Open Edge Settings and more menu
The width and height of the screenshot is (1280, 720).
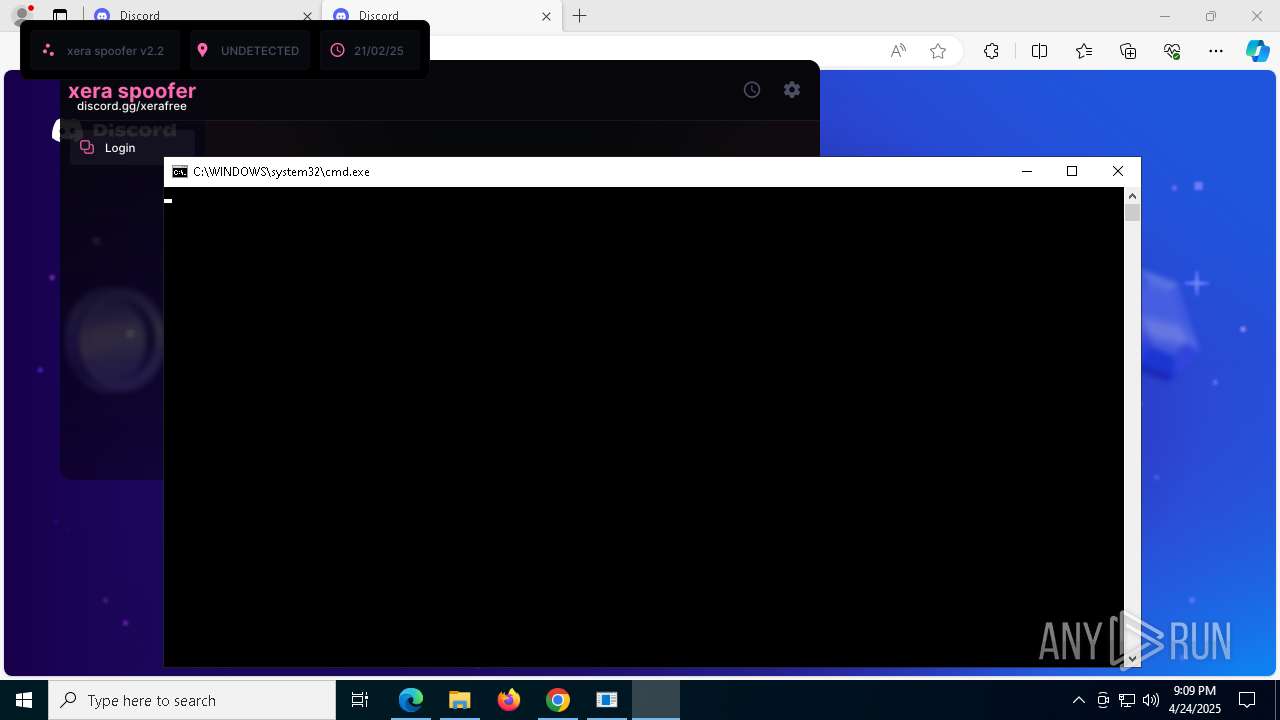tap(1216, 51)
